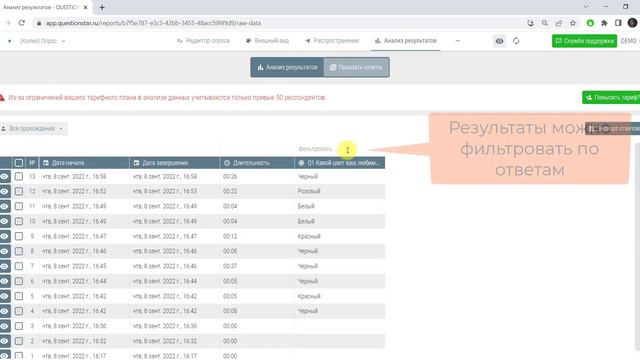Check the box for row 2

click(19, 341)
